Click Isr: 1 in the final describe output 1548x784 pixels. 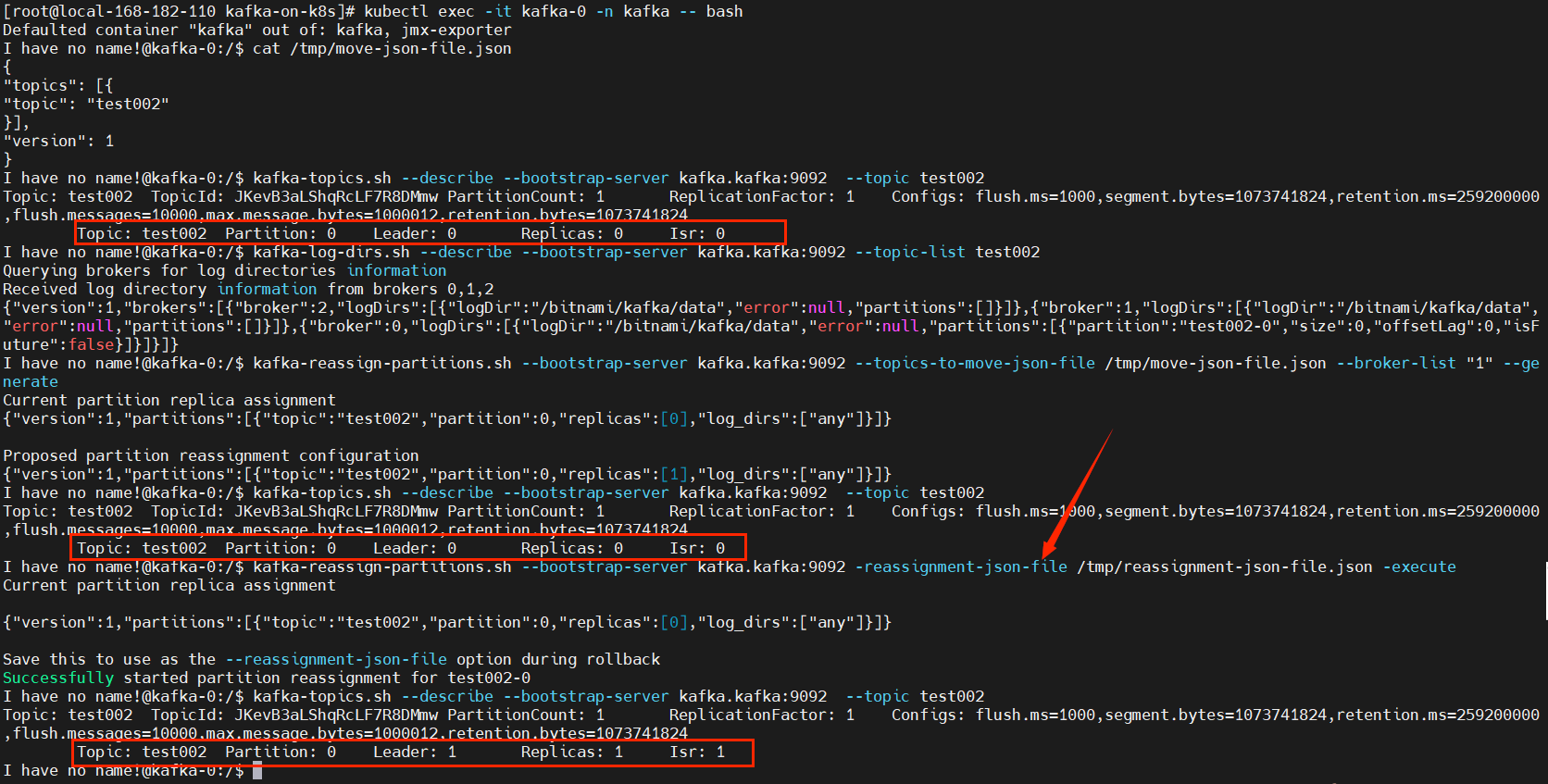[697, 752]
